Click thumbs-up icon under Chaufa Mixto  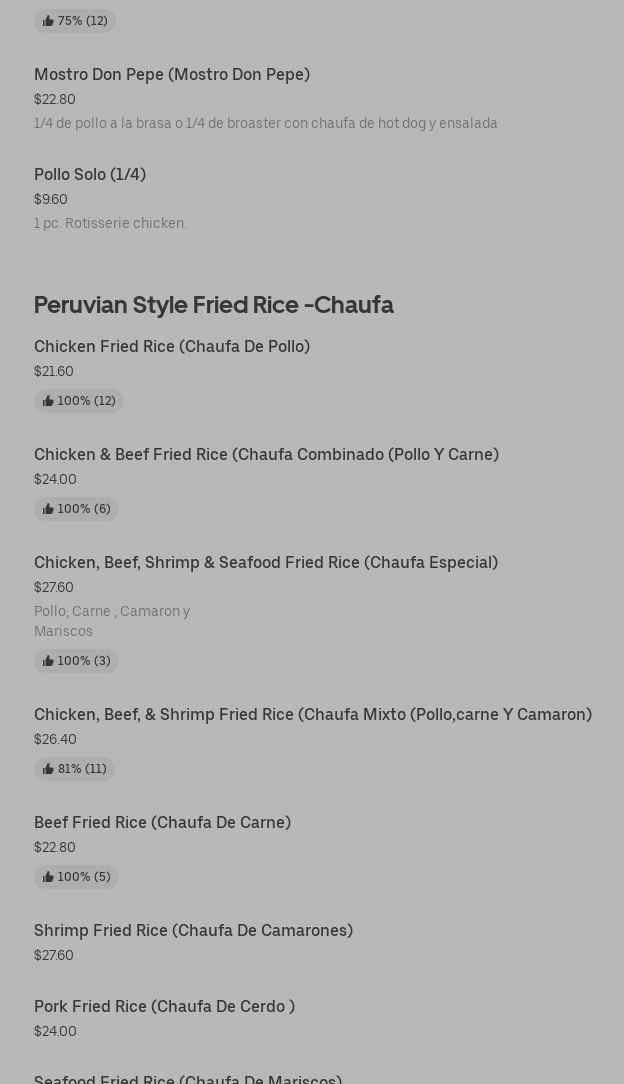48,769
